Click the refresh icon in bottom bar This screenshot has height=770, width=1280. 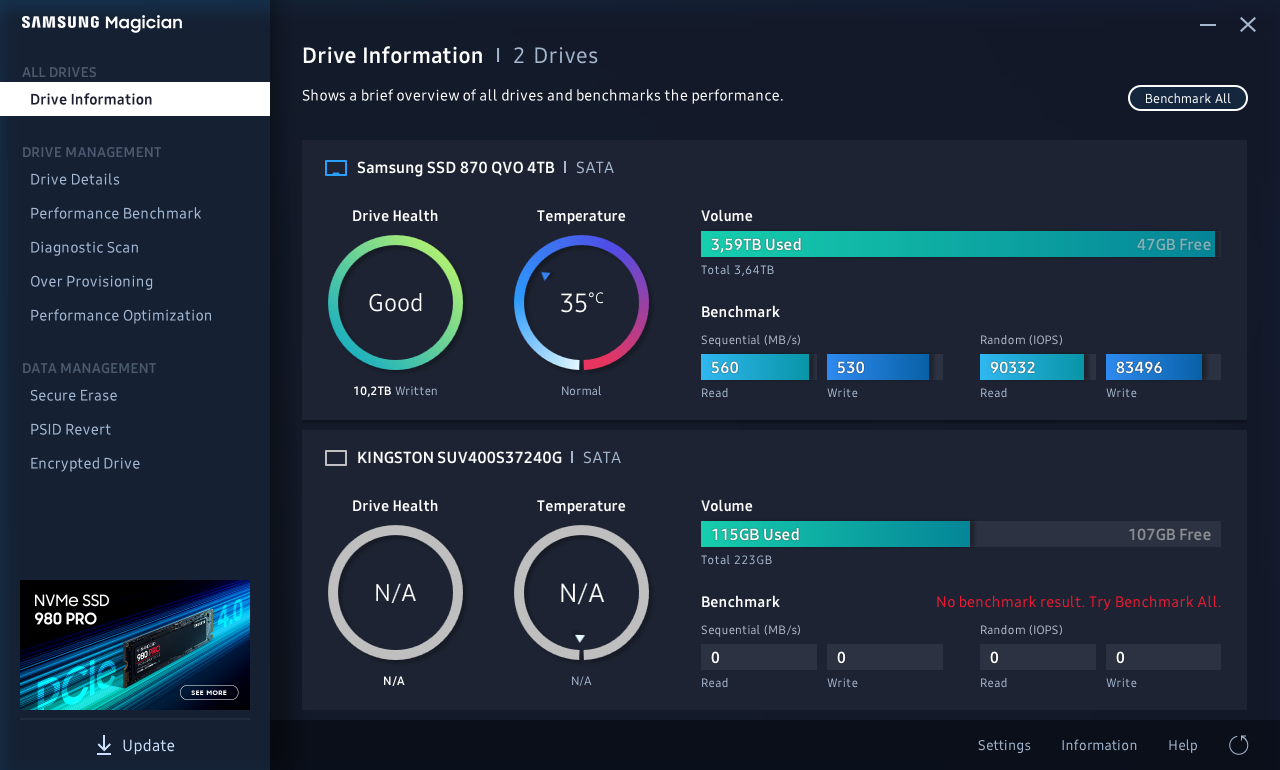pyautogui.click(x=1238, y=745)
